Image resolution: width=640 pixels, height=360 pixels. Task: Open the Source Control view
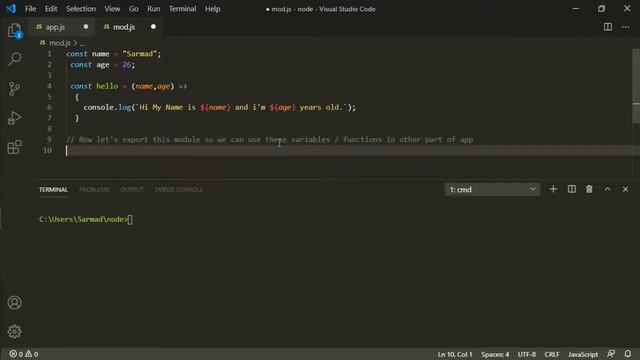(14, 89)
